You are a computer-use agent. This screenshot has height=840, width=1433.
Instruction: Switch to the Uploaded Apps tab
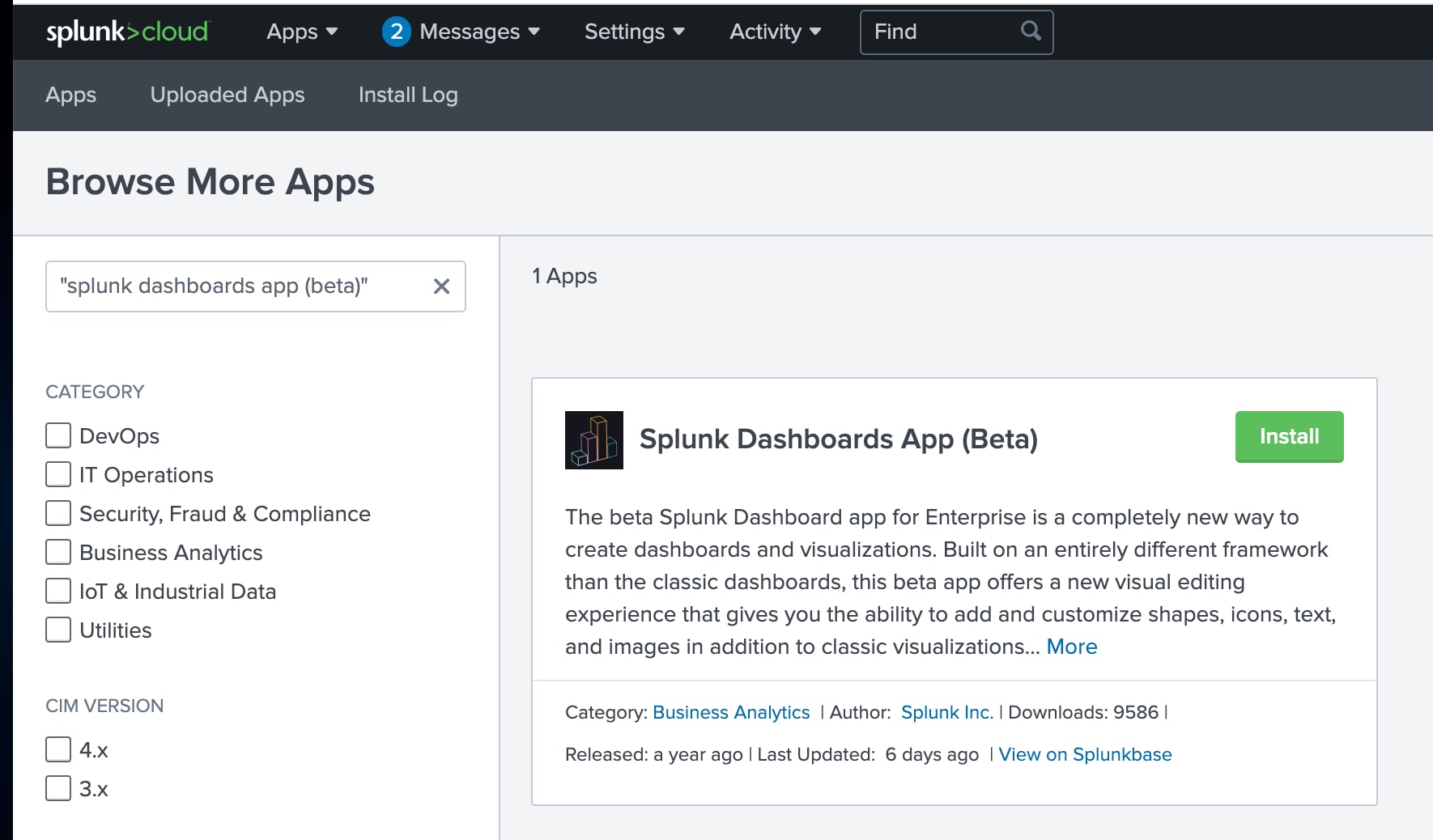(x=227, y=95)
